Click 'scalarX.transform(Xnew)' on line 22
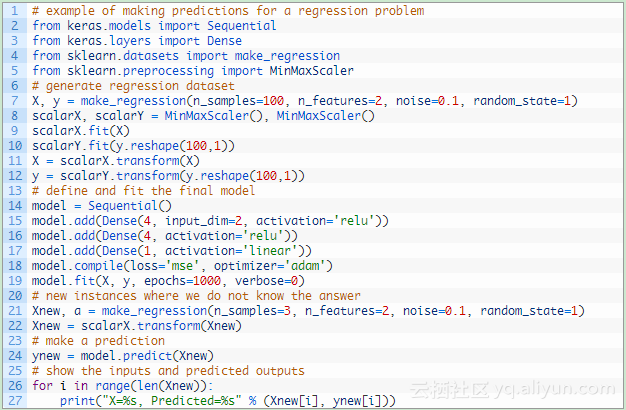Image resolution: width=626 pixels, height=410 pixels. pyautogui.click(x=161, y=326)
